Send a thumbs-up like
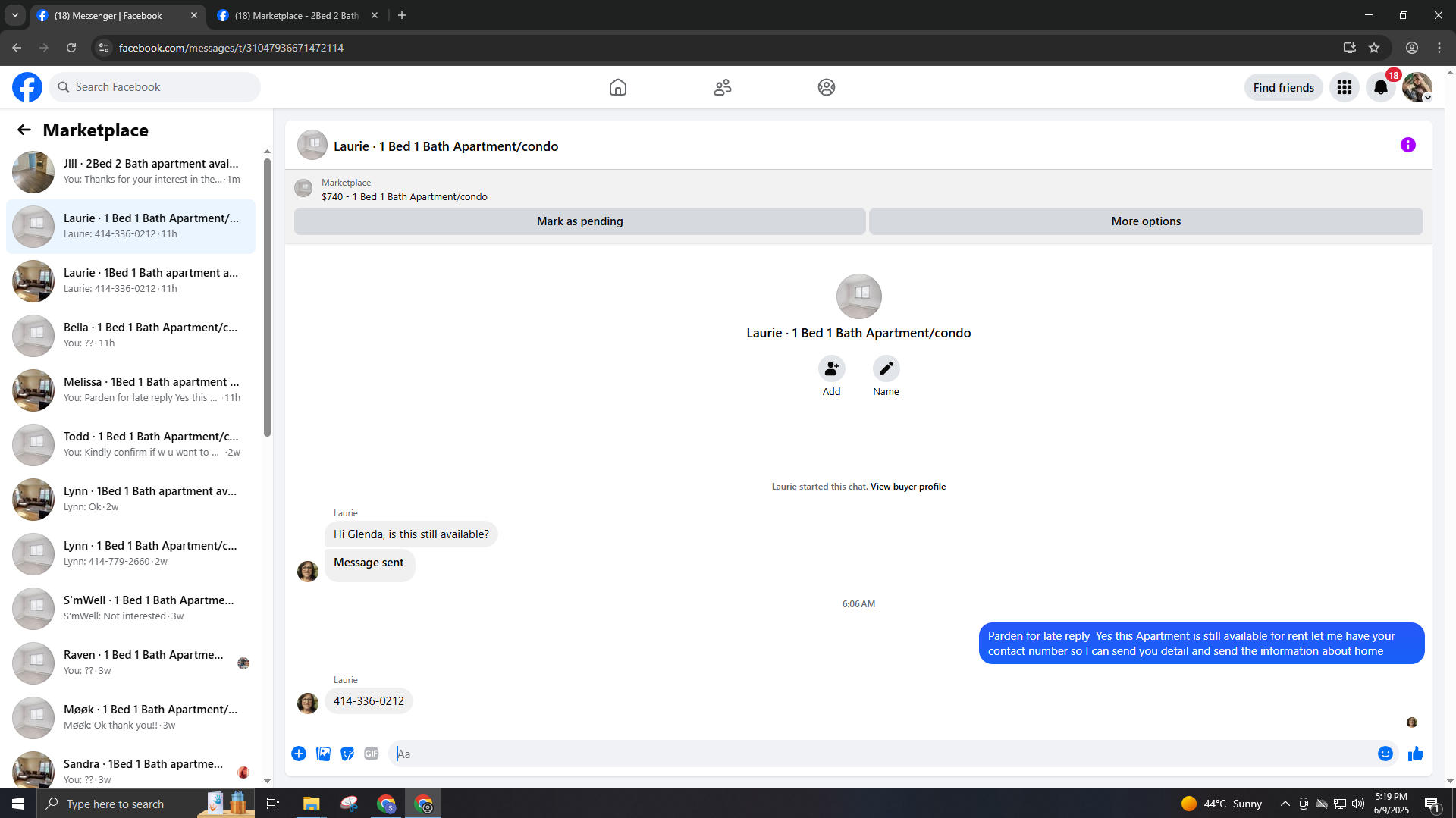The width and height of the screenshot is (1456, 818). point(1416,754)
